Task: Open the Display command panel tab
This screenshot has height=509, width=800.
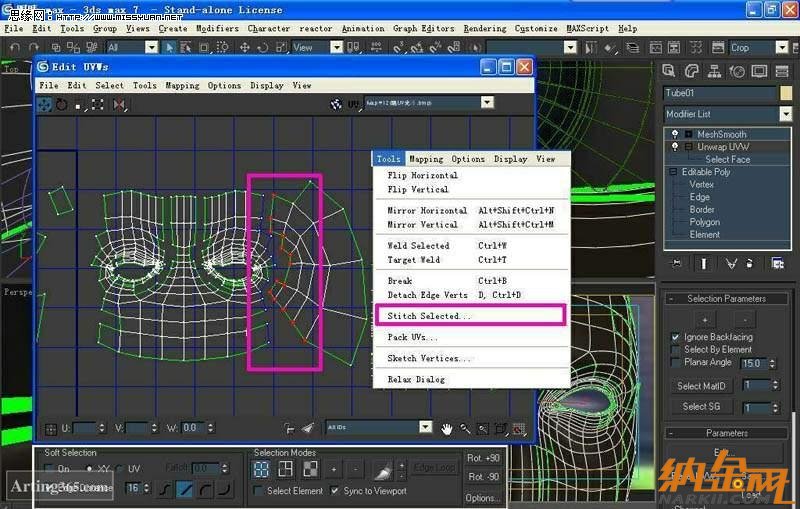Action: (x=759, y=71)
